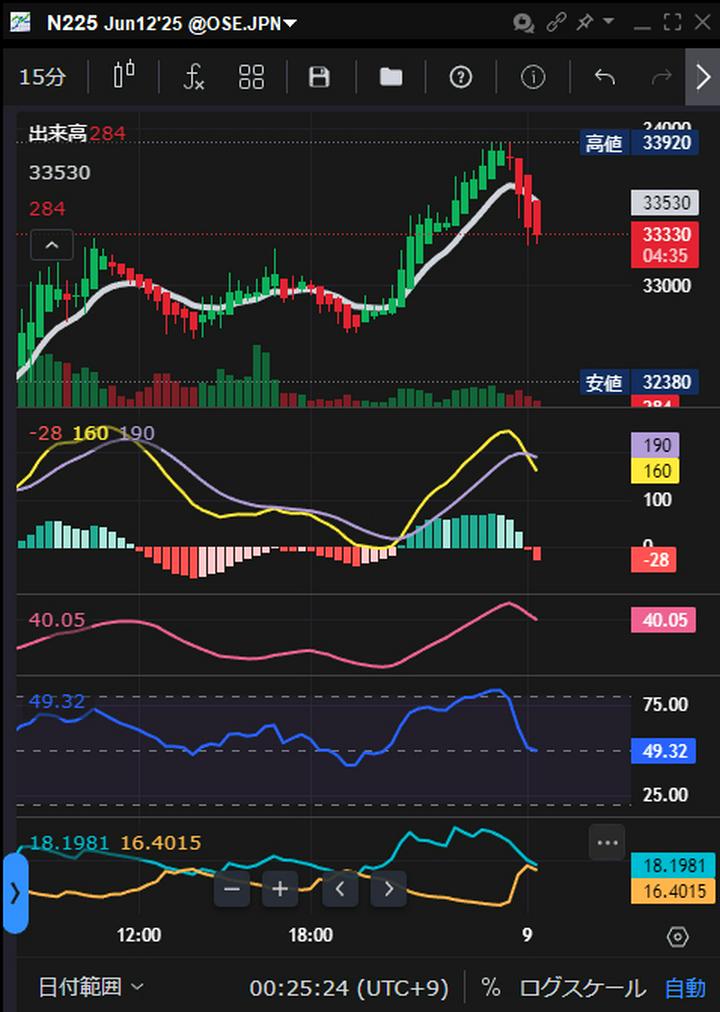Open the candlestick chart style selector
Screen dimensions: 720x1012
click(x=124, y=77)
